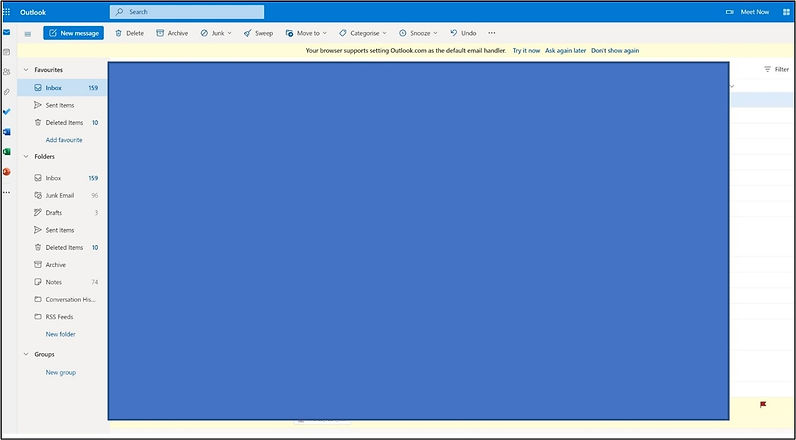Click the Don't show again link
796x440 pixels.
point(615,51)
